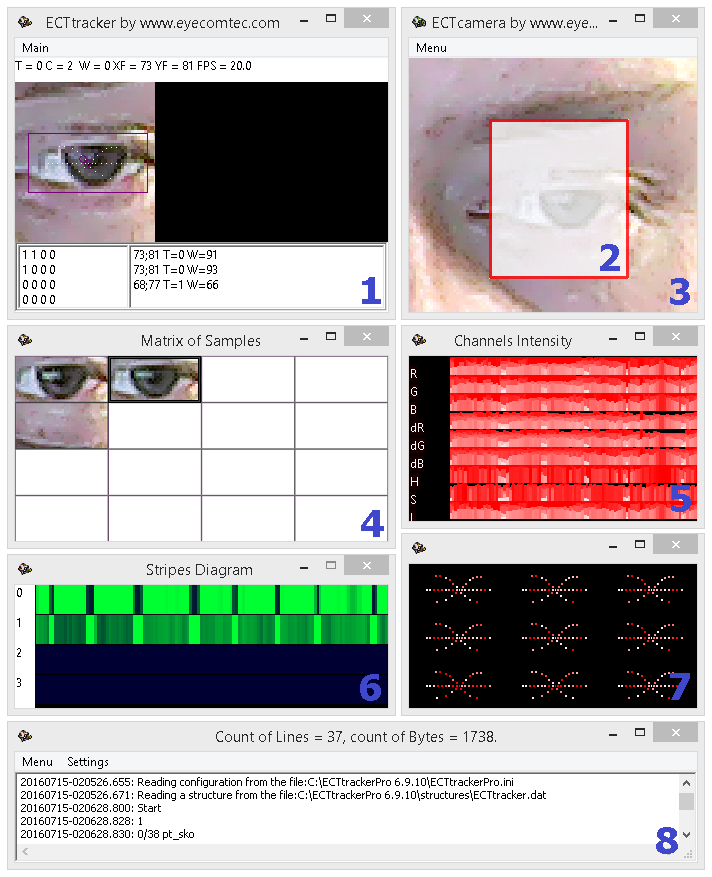Click the Count of Lines window icon
The image size is (712, 877).
click(x=25, y=735)
